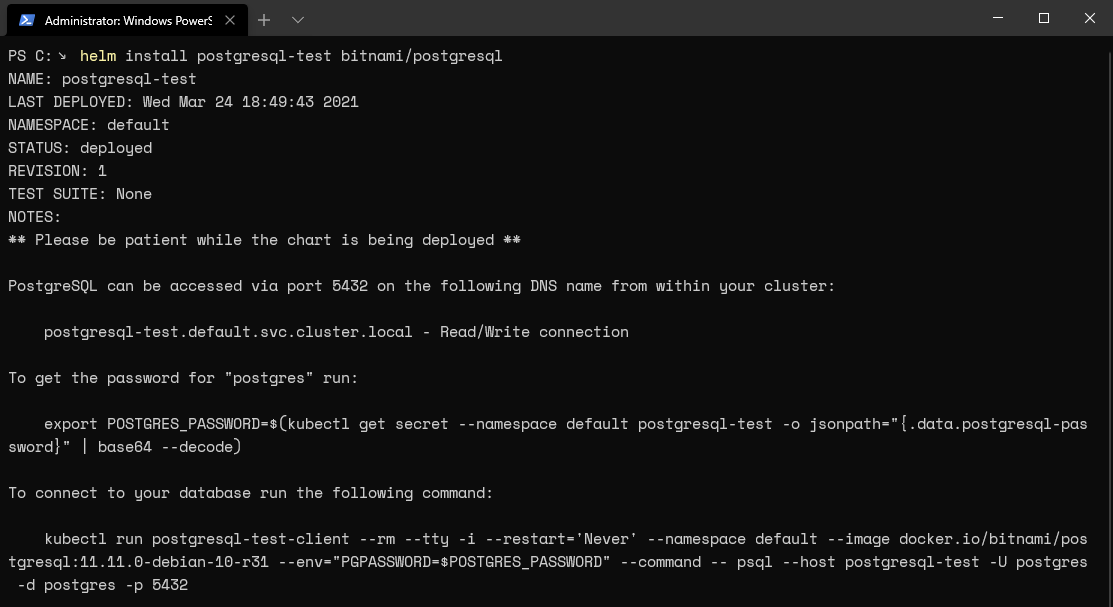
Task: Click the postgresql-test.default.svc.cluster.local DNS name
Action: pyautogui.click(x=228, y=332)
